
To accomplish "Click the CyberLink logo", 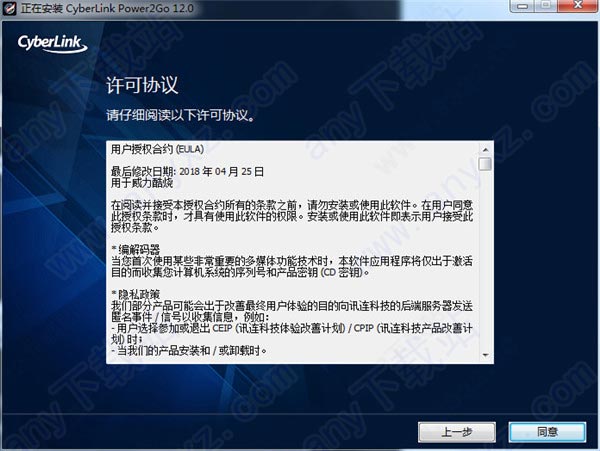I will (x=52, y=44).
